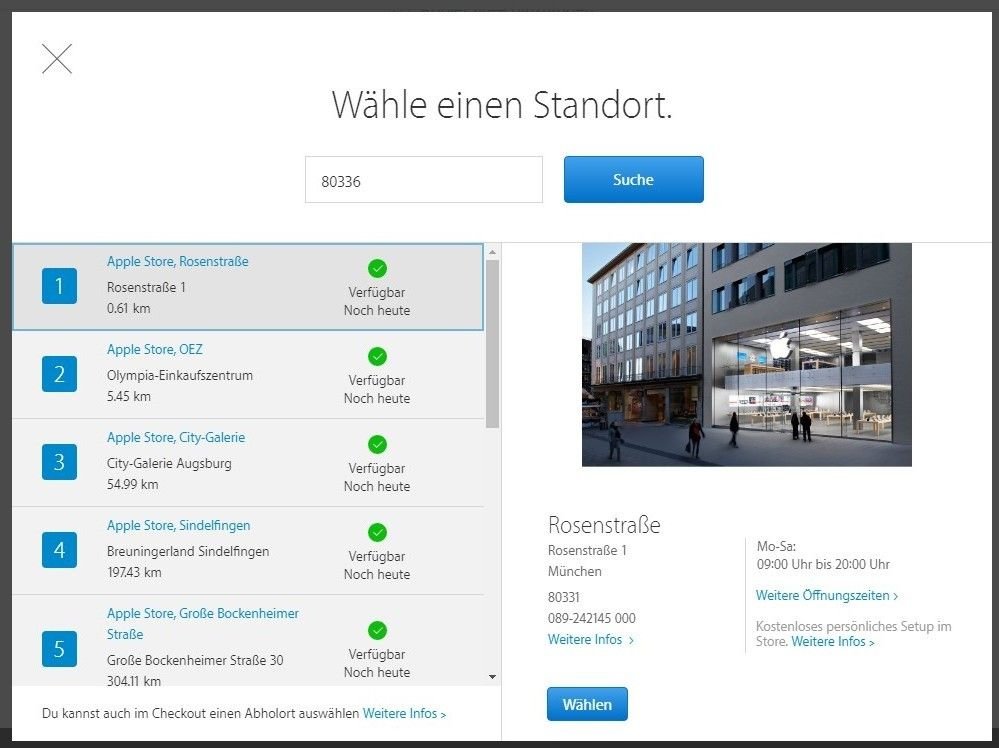The image size is (999, 748).
Task: Click the Suche button
Action: 633,180
